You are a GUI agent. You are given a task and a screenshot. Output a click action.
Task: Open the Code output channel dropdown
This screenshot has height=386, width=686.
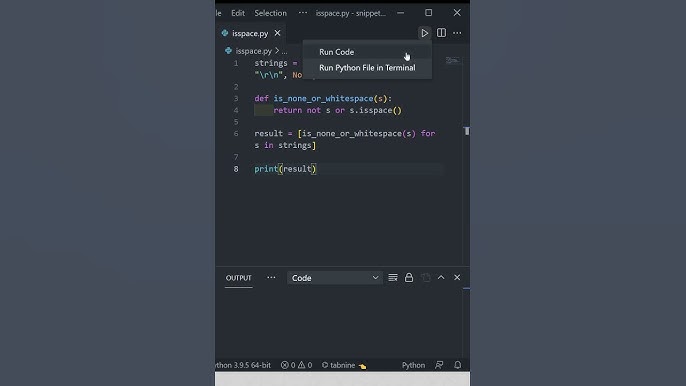point(335,278)
